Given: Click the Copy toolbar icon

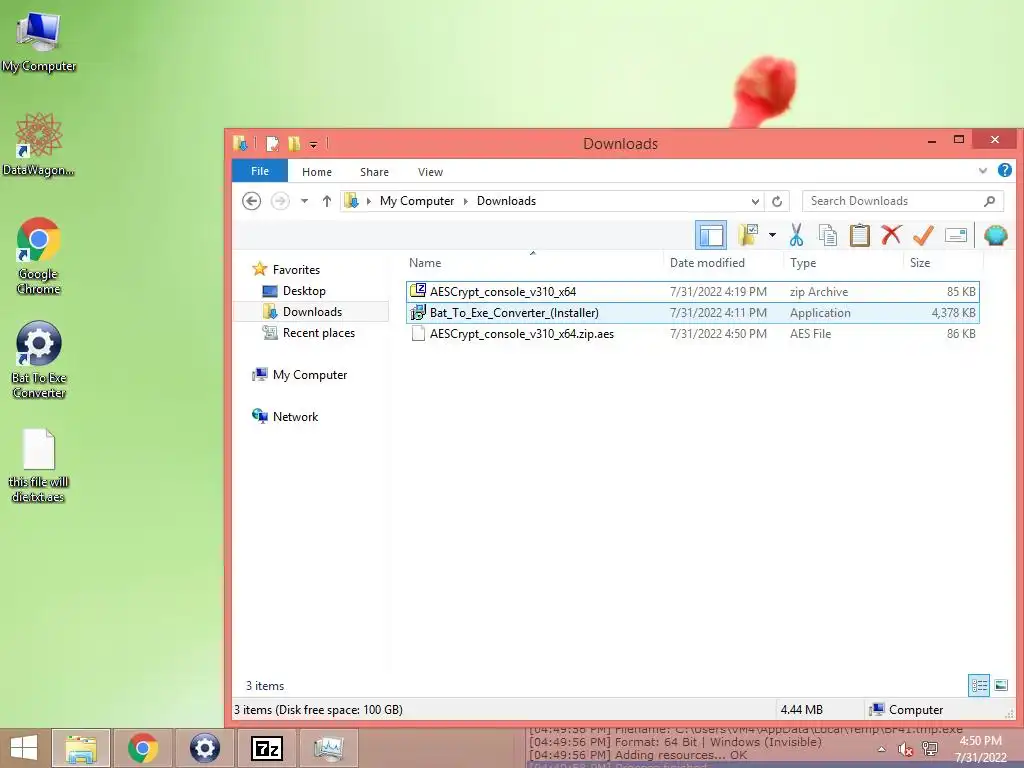Looking at the screenshot, I should (x=827, y=235).
